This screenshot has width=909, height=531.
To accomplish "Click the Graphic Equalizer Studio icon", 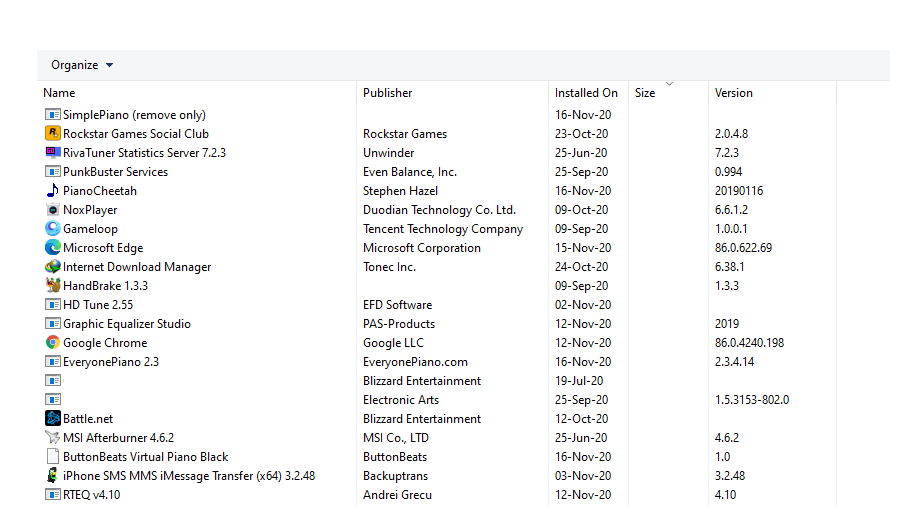I will click(x=53, y=323).
